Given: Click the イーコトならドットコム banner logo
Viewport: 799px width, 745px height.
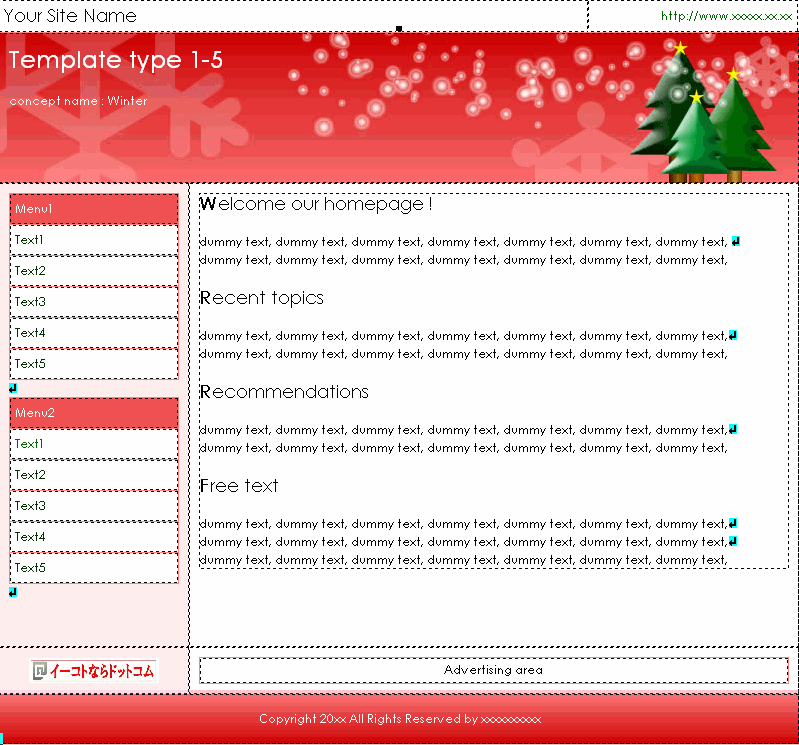Looking at the screenshot, I should (x=94, y=671).
